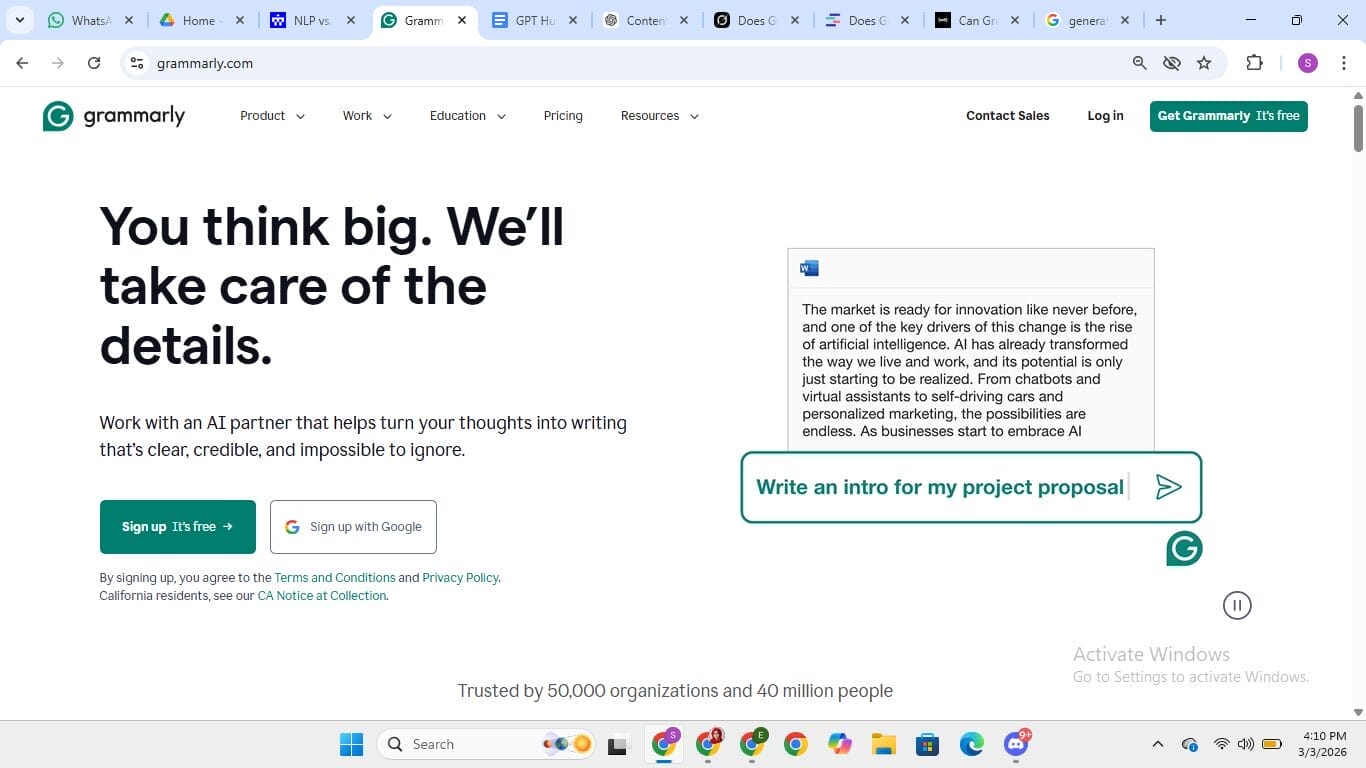Open Copilot from the taskbar
1366x768 pixels.
click(x=840, y=744)
